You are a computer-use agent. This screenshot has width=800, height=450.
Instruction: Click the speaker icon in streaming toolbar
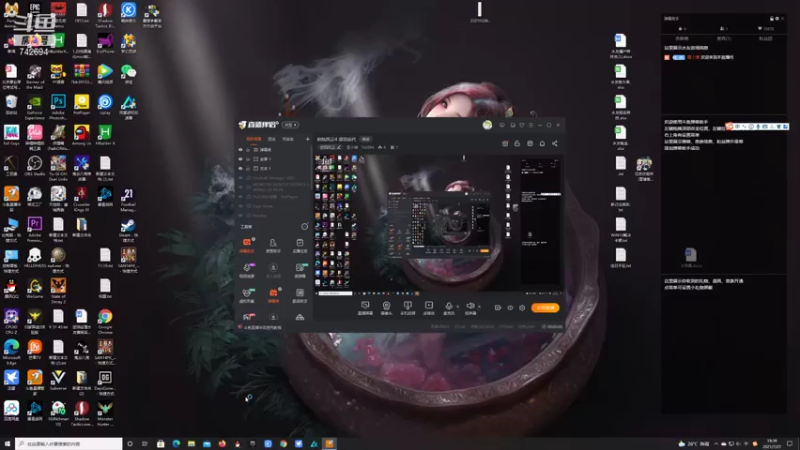(470, 308)
